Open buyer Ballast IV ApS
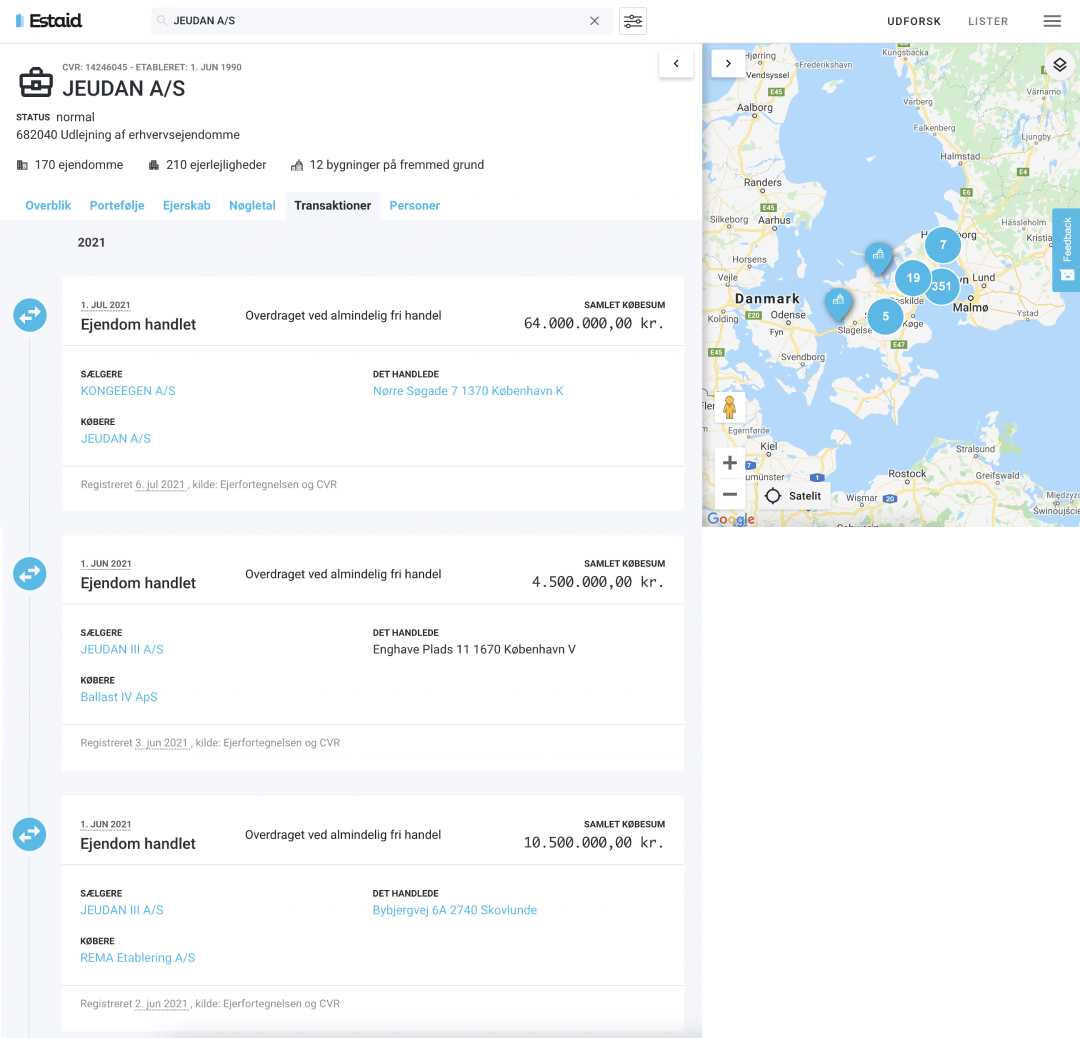The image size is (1080, 1038). (119, 696)
